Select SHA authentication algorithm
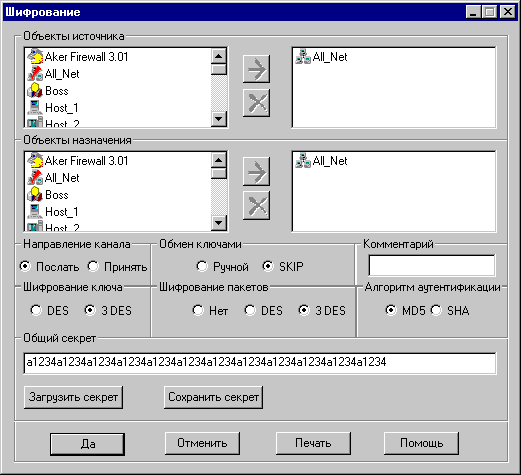 (x=450, y=311)
